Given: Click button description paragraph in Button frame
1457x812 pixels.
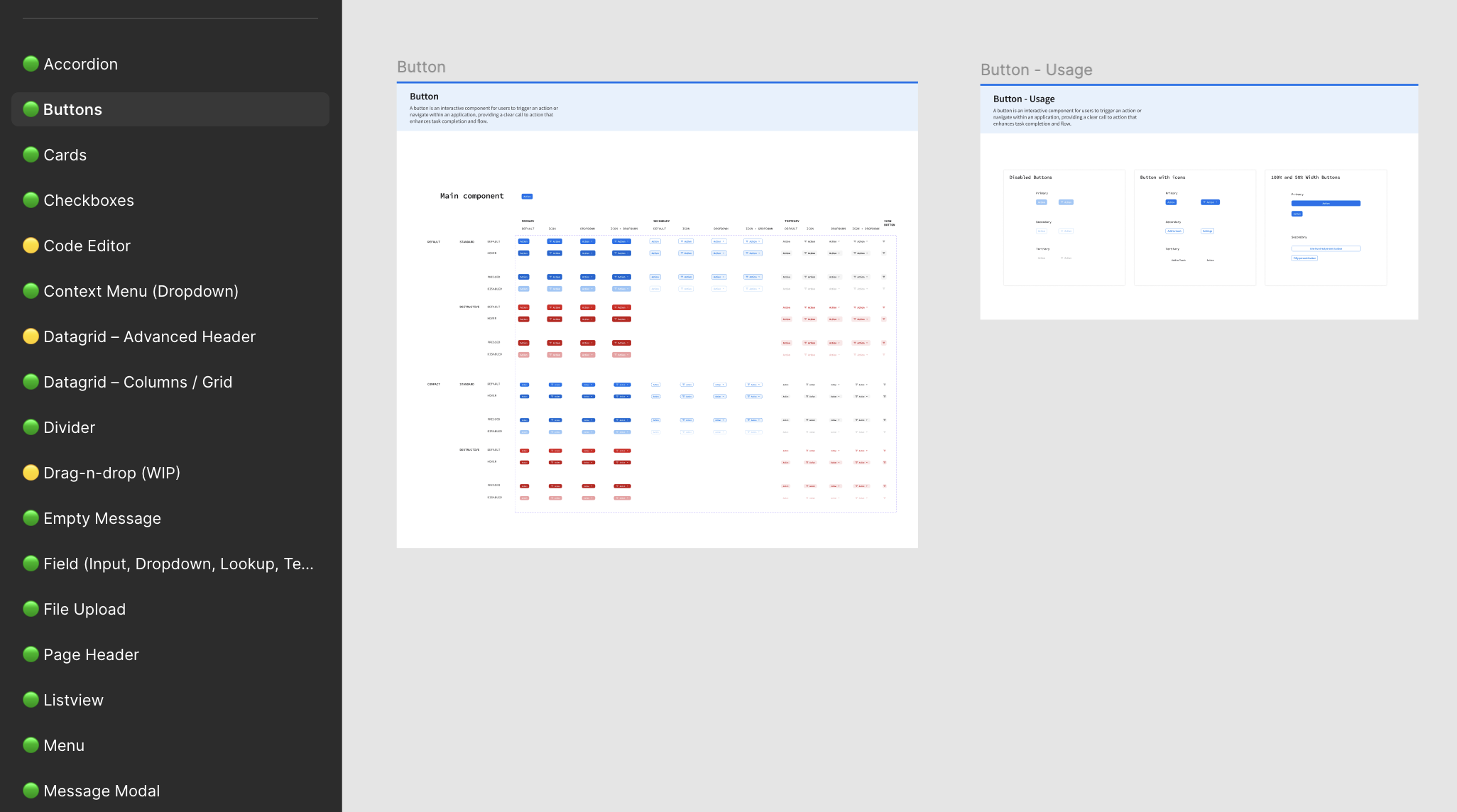Looking at the screenshot, I should (484, 115).
